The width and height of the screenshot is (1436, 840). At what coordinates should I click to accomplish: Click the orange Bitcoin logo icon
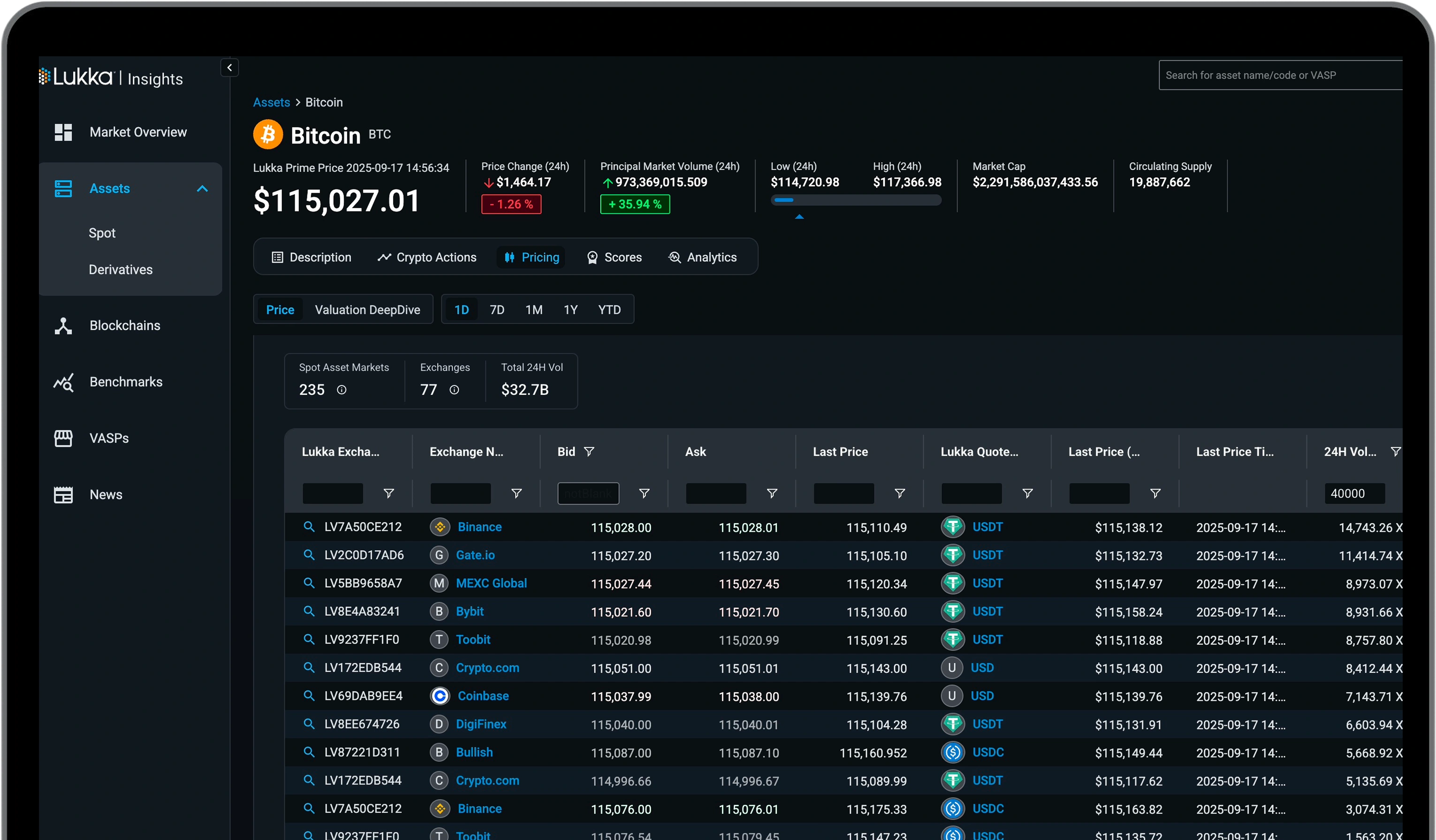(x=268, y=135)
